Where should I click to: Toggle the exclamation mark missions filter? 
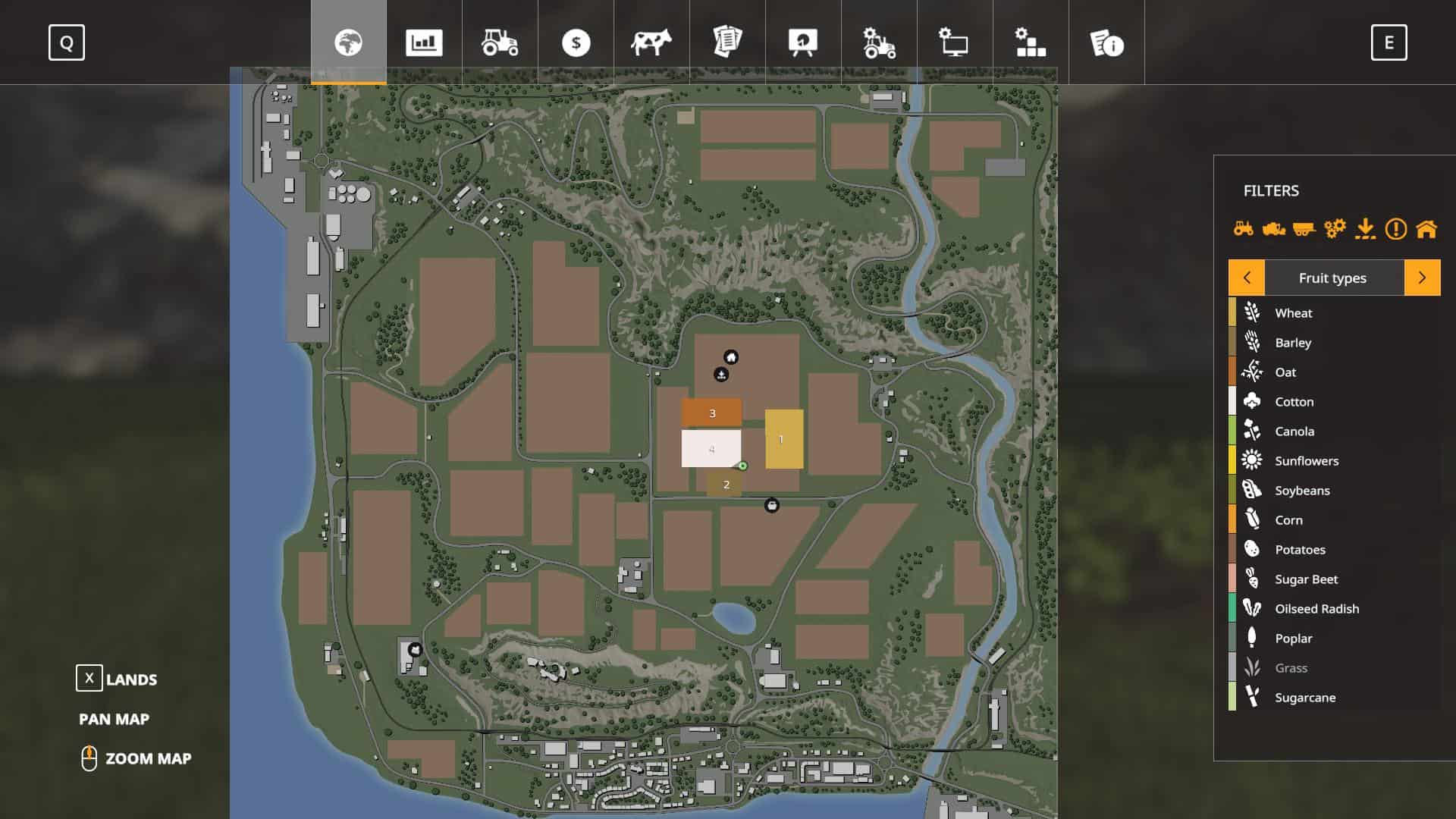1395,228
